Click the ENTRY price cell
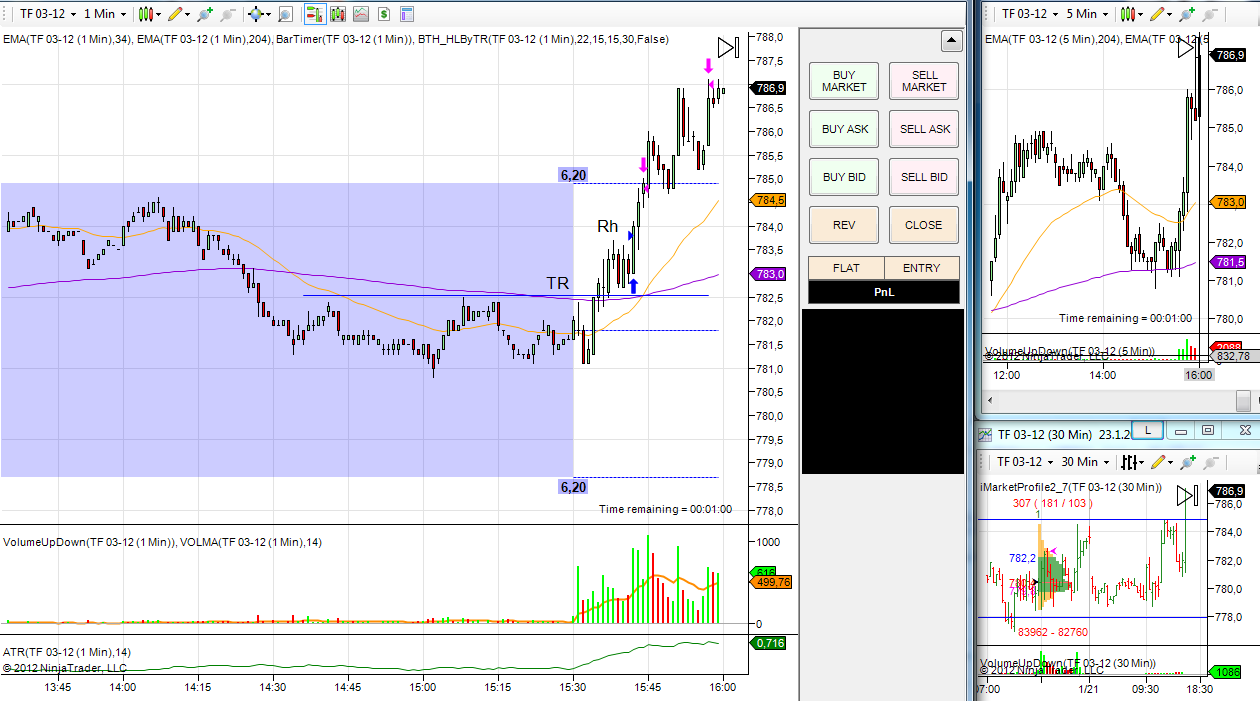The width and height of the screenshot is (1260, 701). (x=921, y=268)
